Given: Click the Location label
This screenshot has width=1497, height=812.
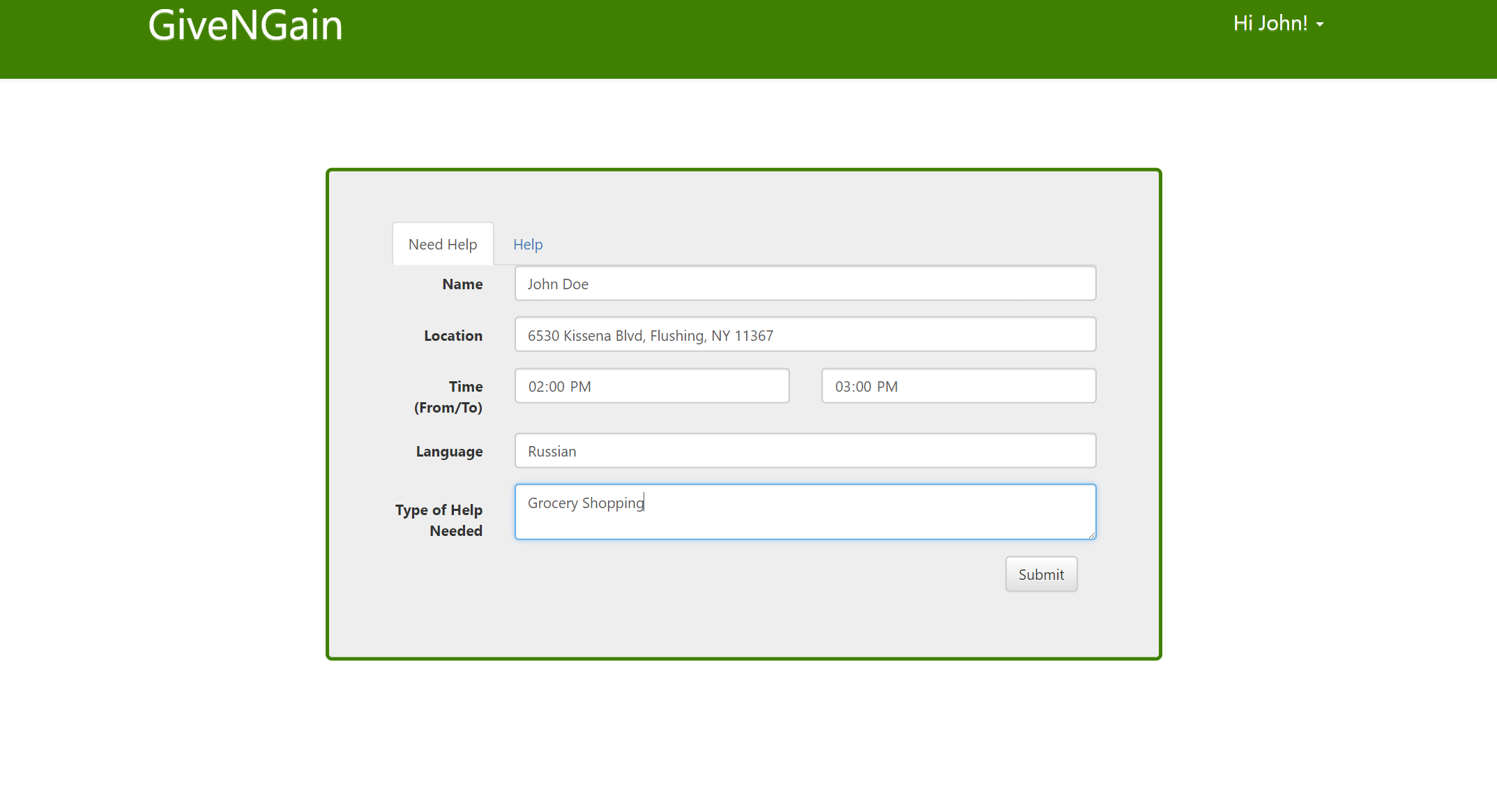Looking at the screenshot, I should pyautogui.click(x=453, y=336).
